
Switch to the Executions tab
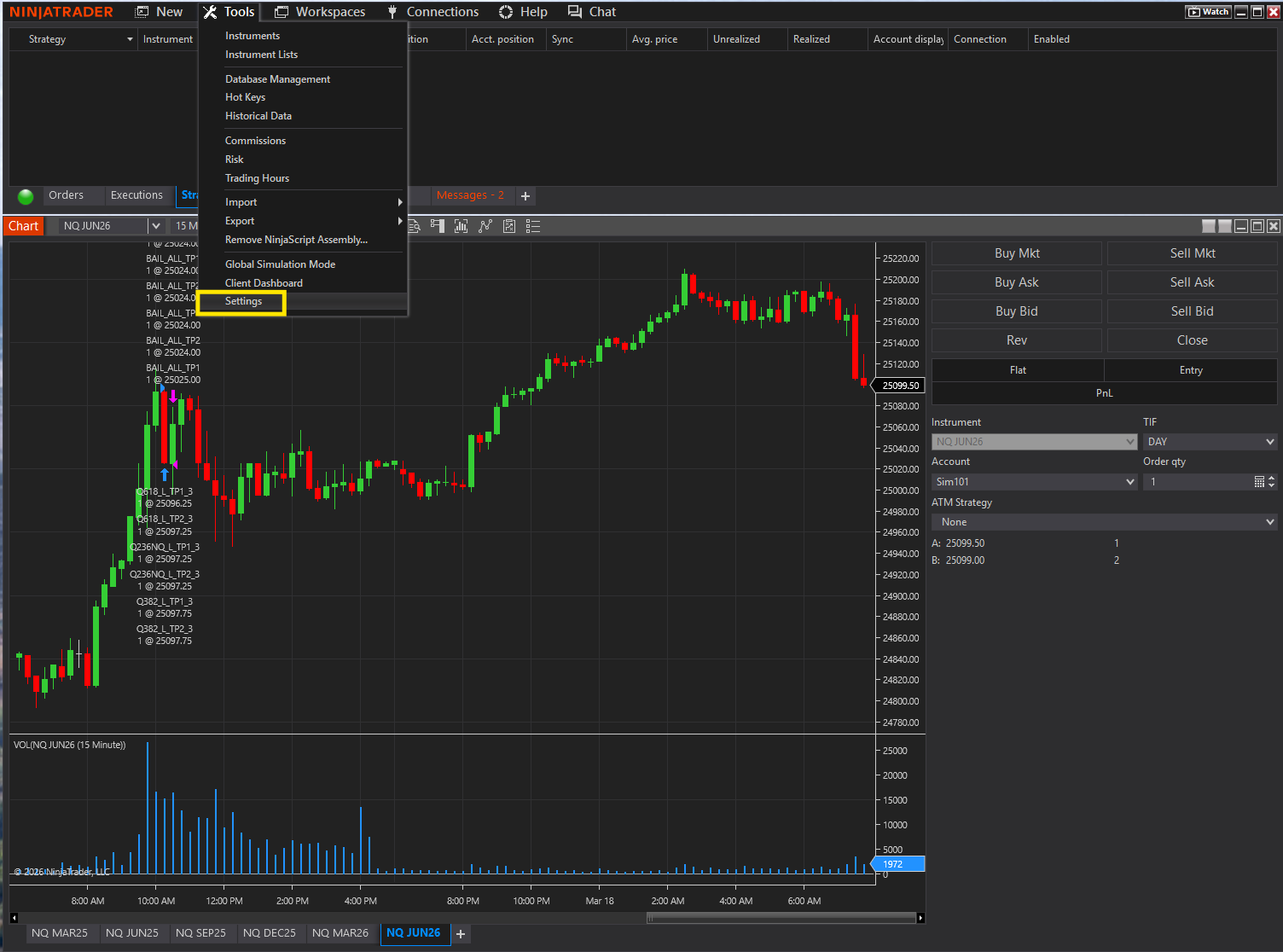click(x=137, y=195)
